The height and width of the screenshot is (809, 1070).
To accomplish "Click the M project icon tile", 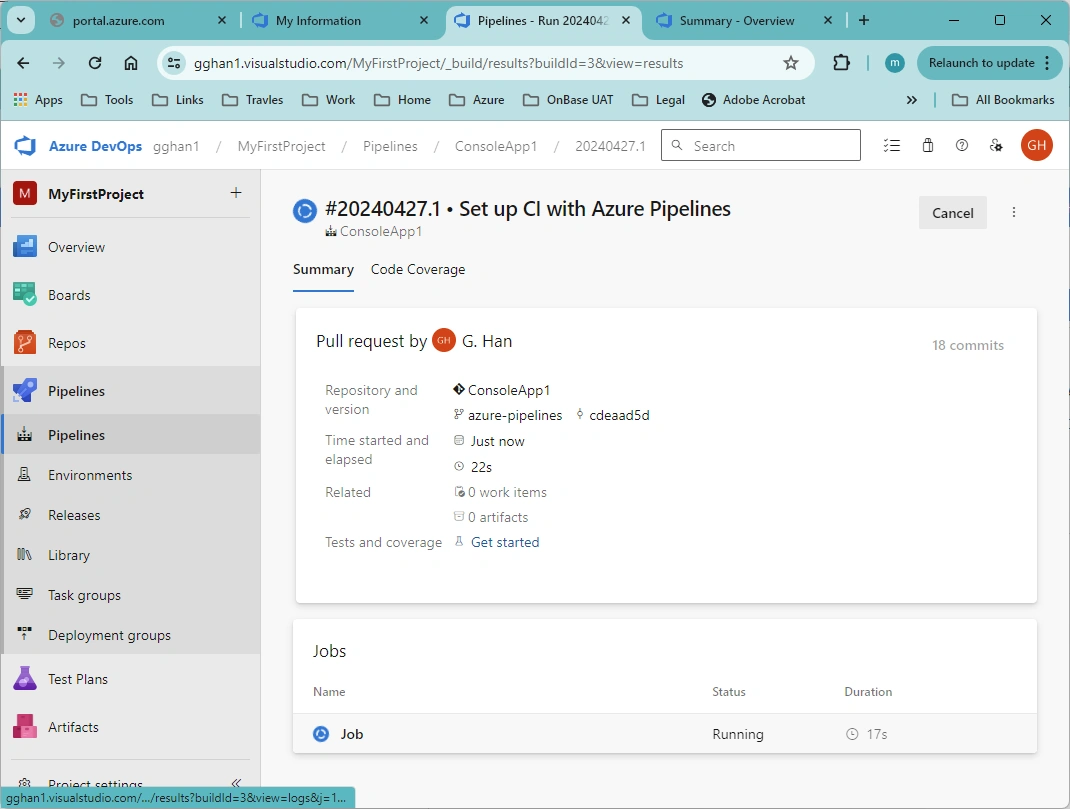I will point(25,194).
